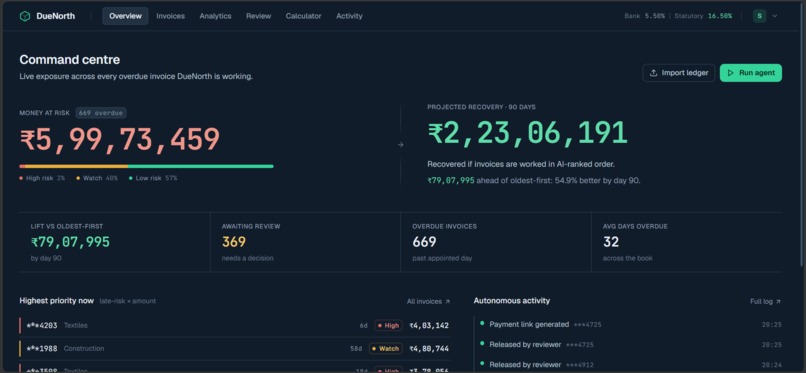Open invoice **1988 Construction row
The width and height of the screenshot is (806, 373).
tap(235, 348)
